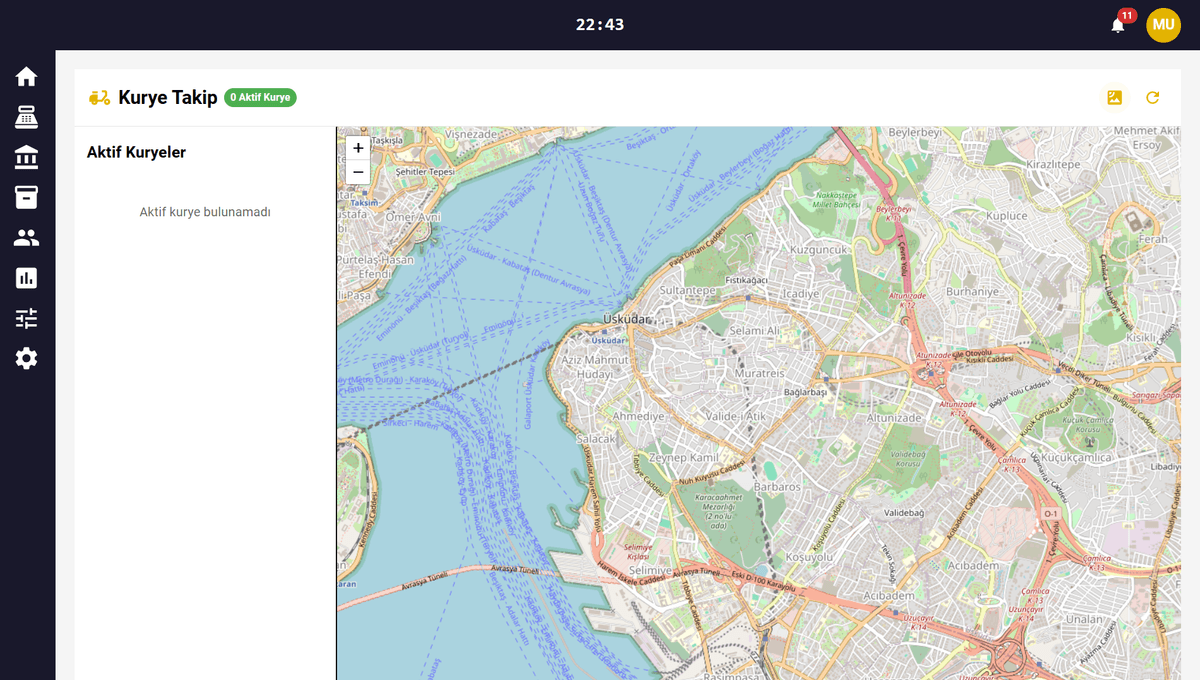
Task: Click the Üsküdar label on the map
Action: (626, 320)
